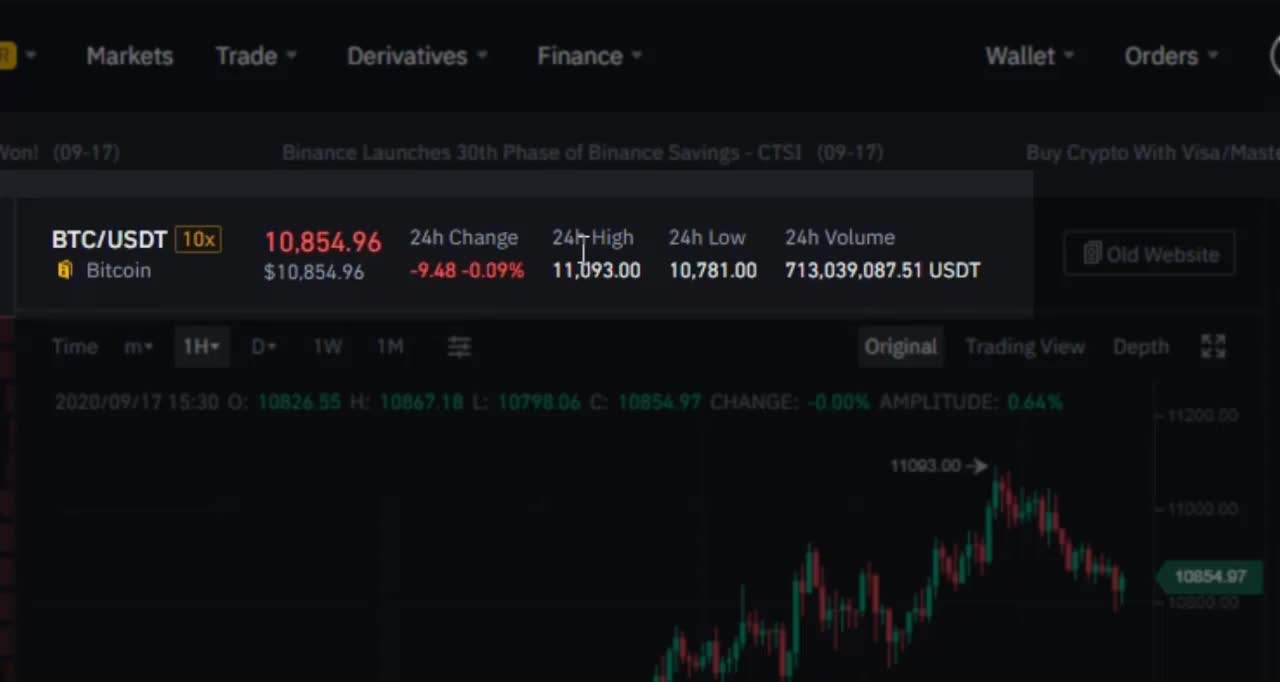The image size is (1280, 682).
Task: Click the Bitcoin coin info icon
Action: tap(65, 270)
